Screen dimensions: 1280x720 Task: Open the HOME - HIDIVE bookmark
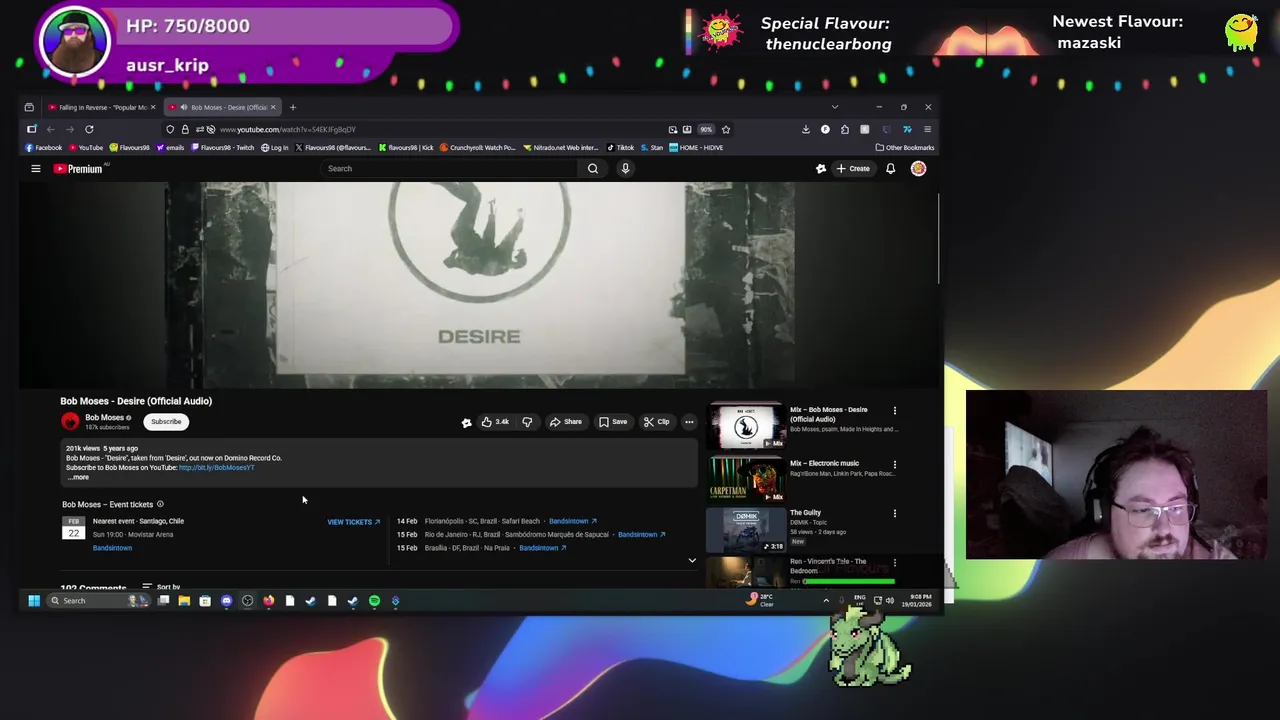click(696, 148)
